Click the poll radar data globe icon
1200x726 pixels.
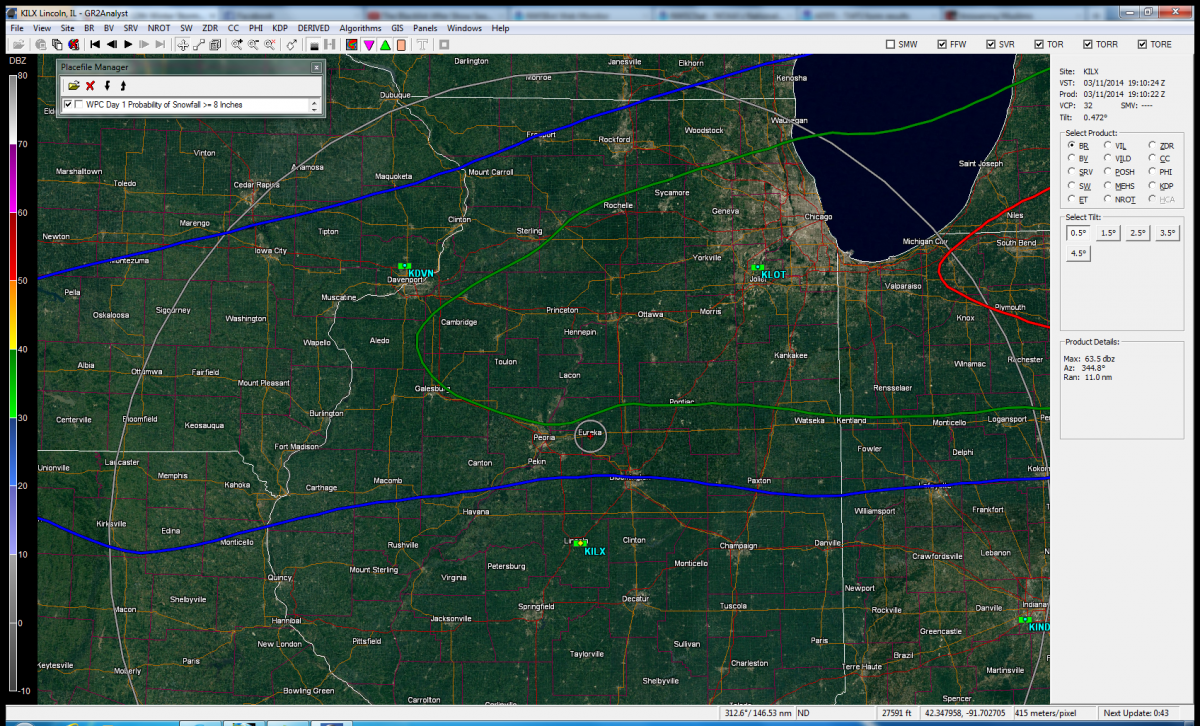point(40,45)
